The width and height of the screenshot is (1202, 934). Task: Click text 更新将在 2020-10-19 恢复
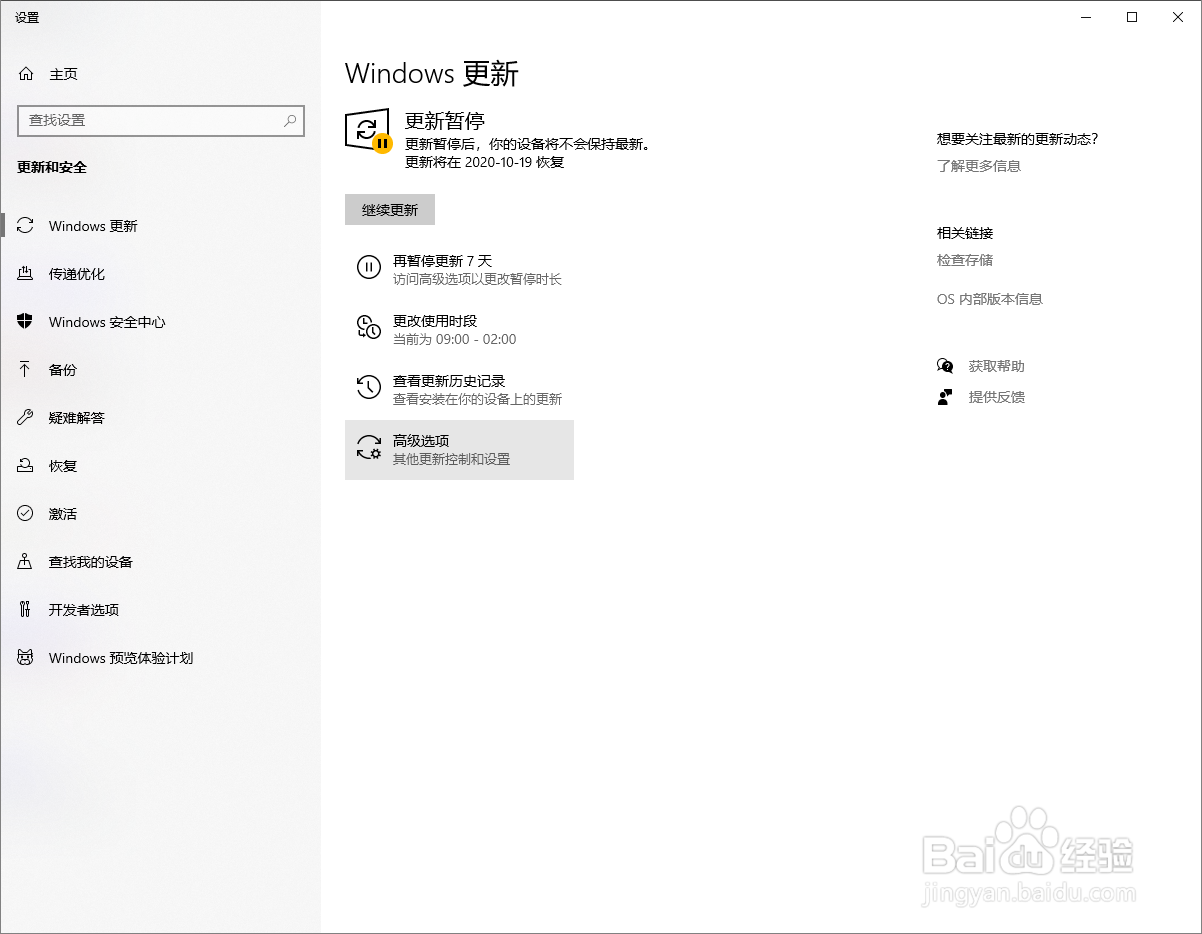pyautogui.click(x=484, y=162)
